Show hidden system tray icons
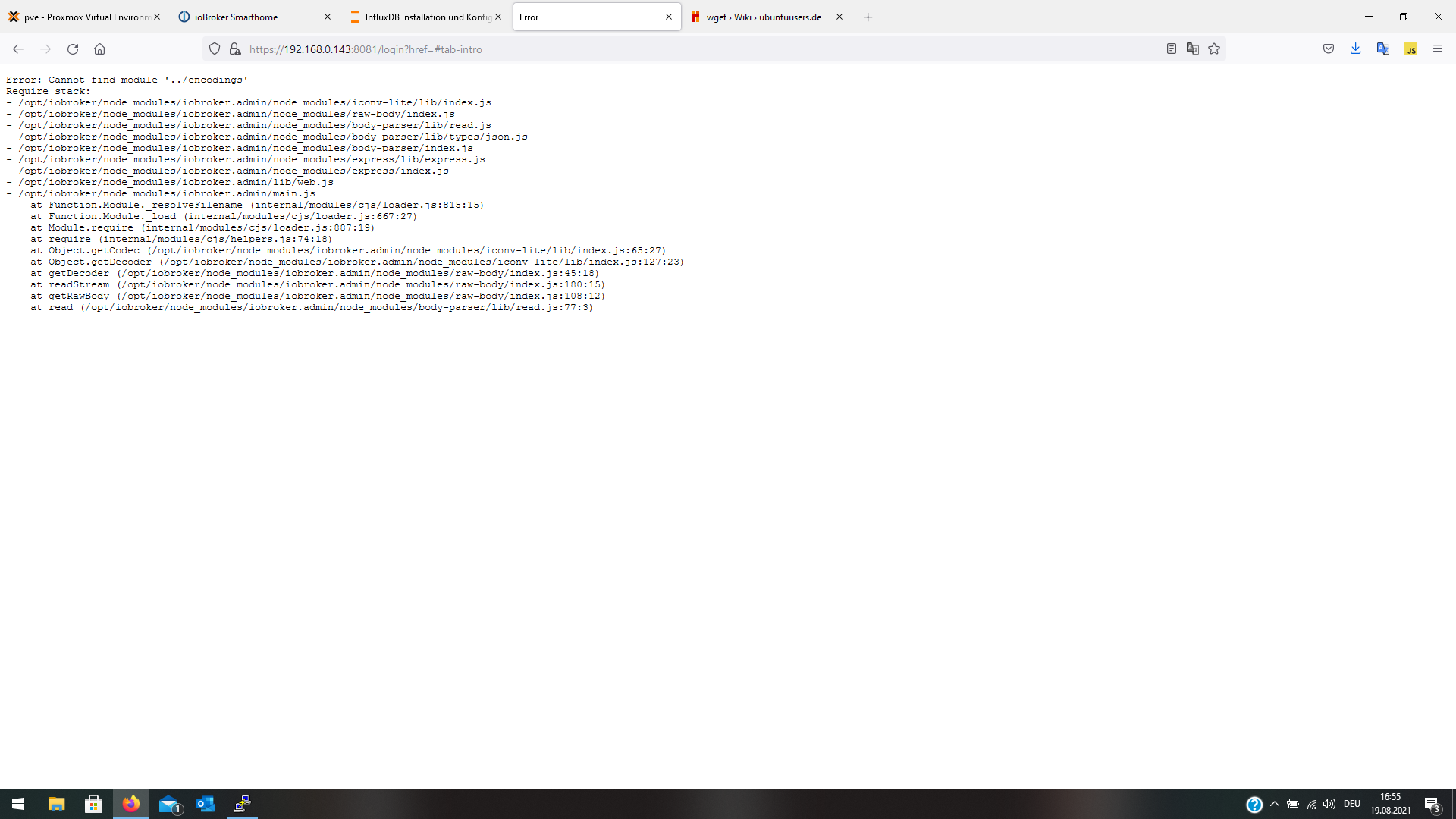 click(1275, 804)
